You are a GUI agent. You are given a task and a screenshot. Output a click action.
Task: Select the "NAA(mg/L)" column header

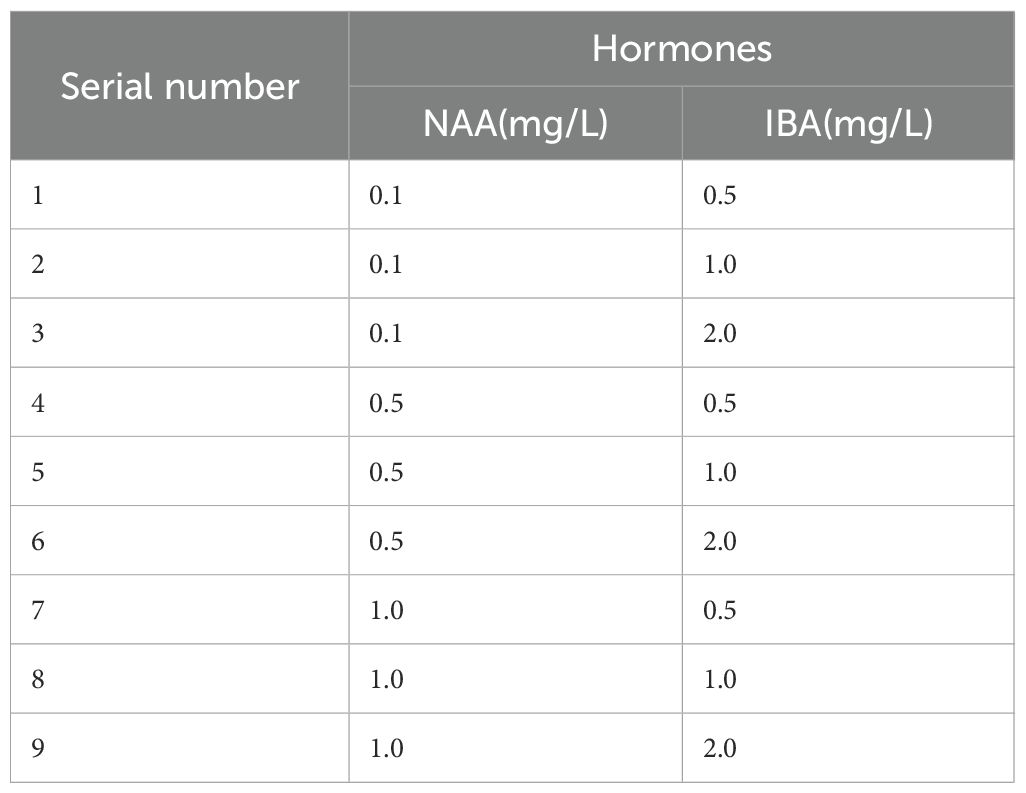coord(515,125)
